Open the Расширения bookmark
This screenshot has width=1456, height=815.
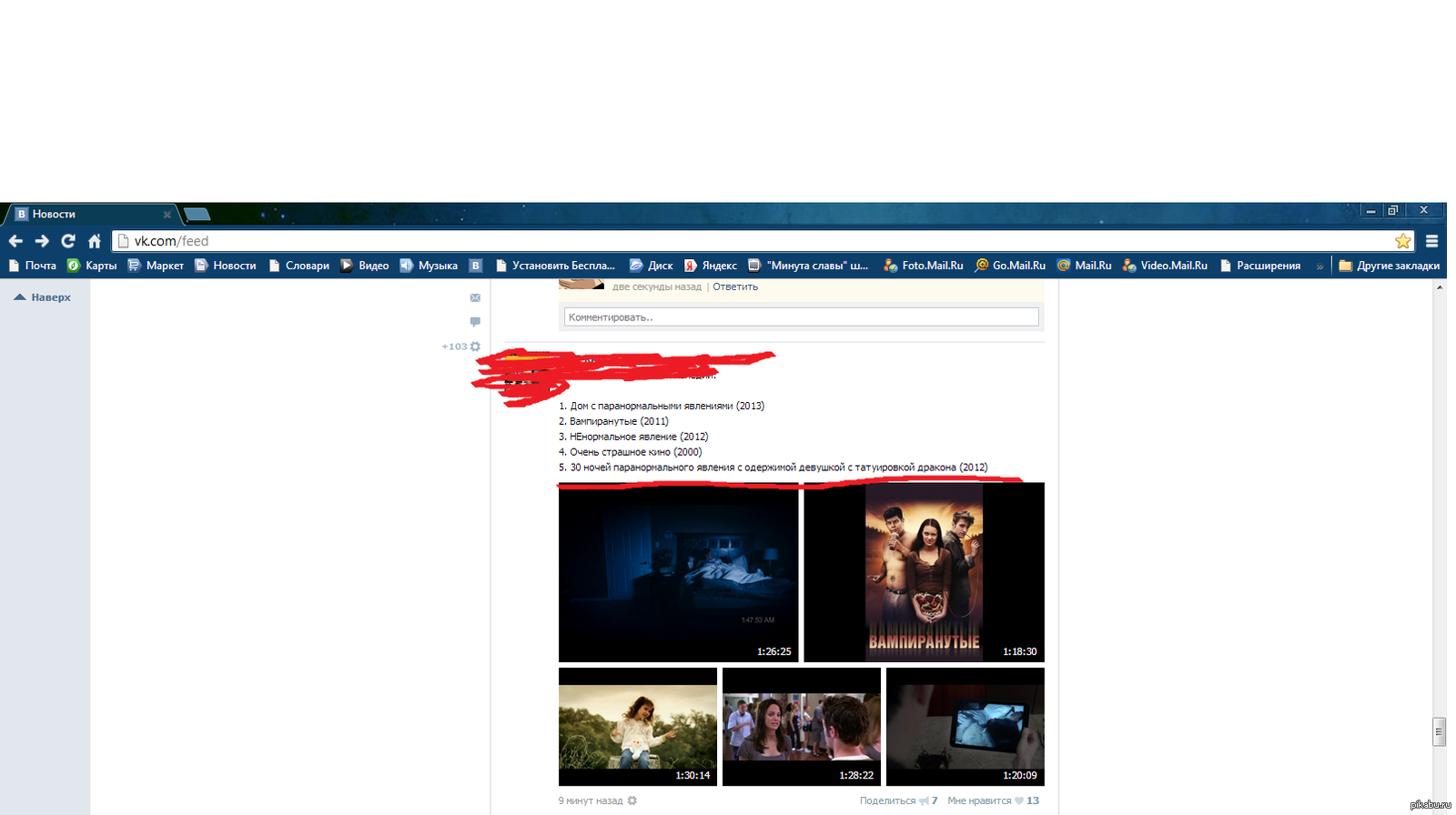(1260, 266)
